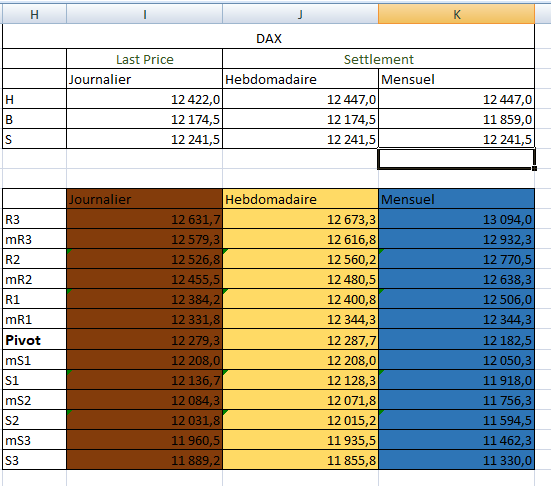
Task: Click cell with value 12 526,8
Action: [144, 259]
